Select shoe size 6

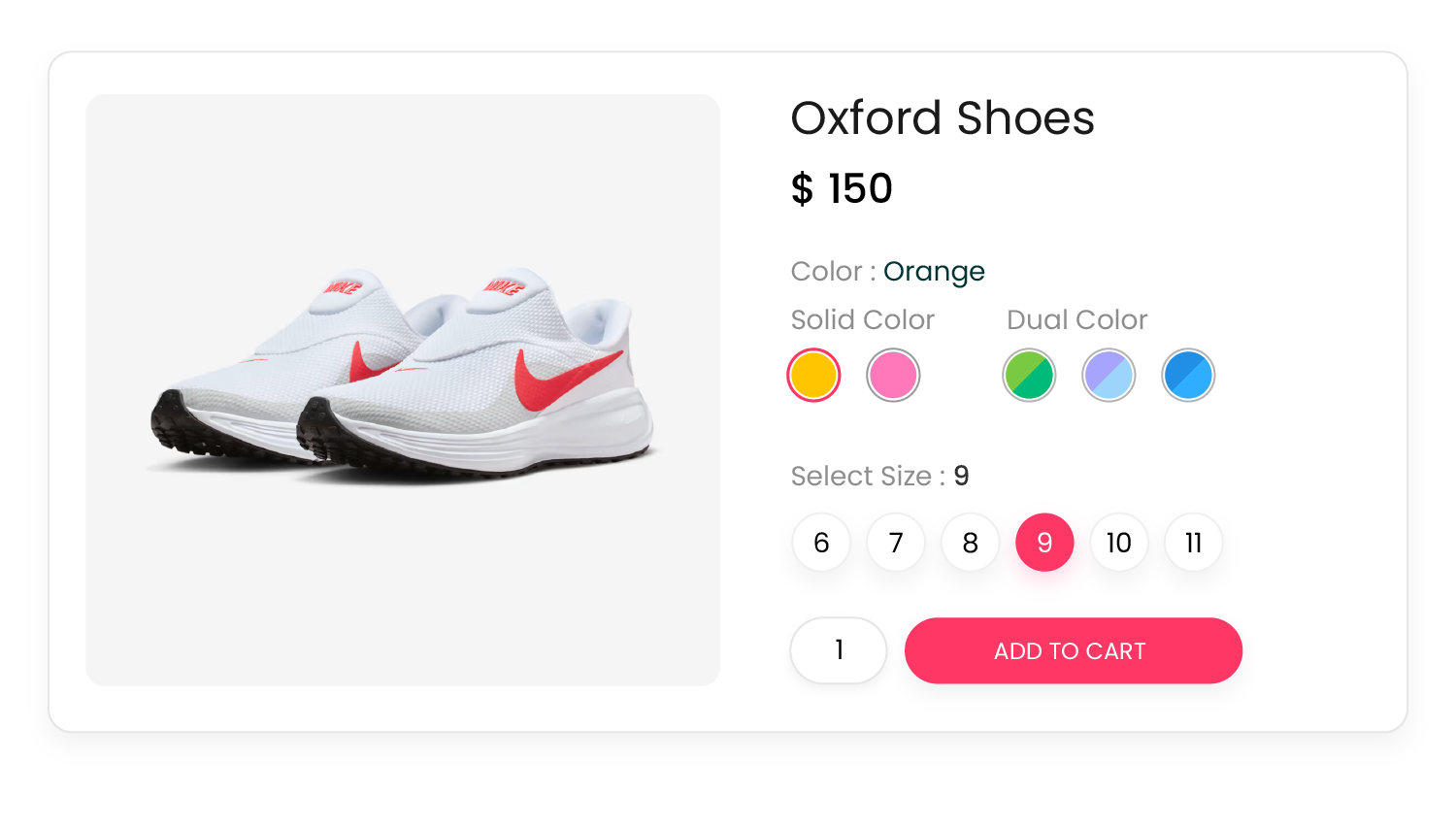coord(821,543)
